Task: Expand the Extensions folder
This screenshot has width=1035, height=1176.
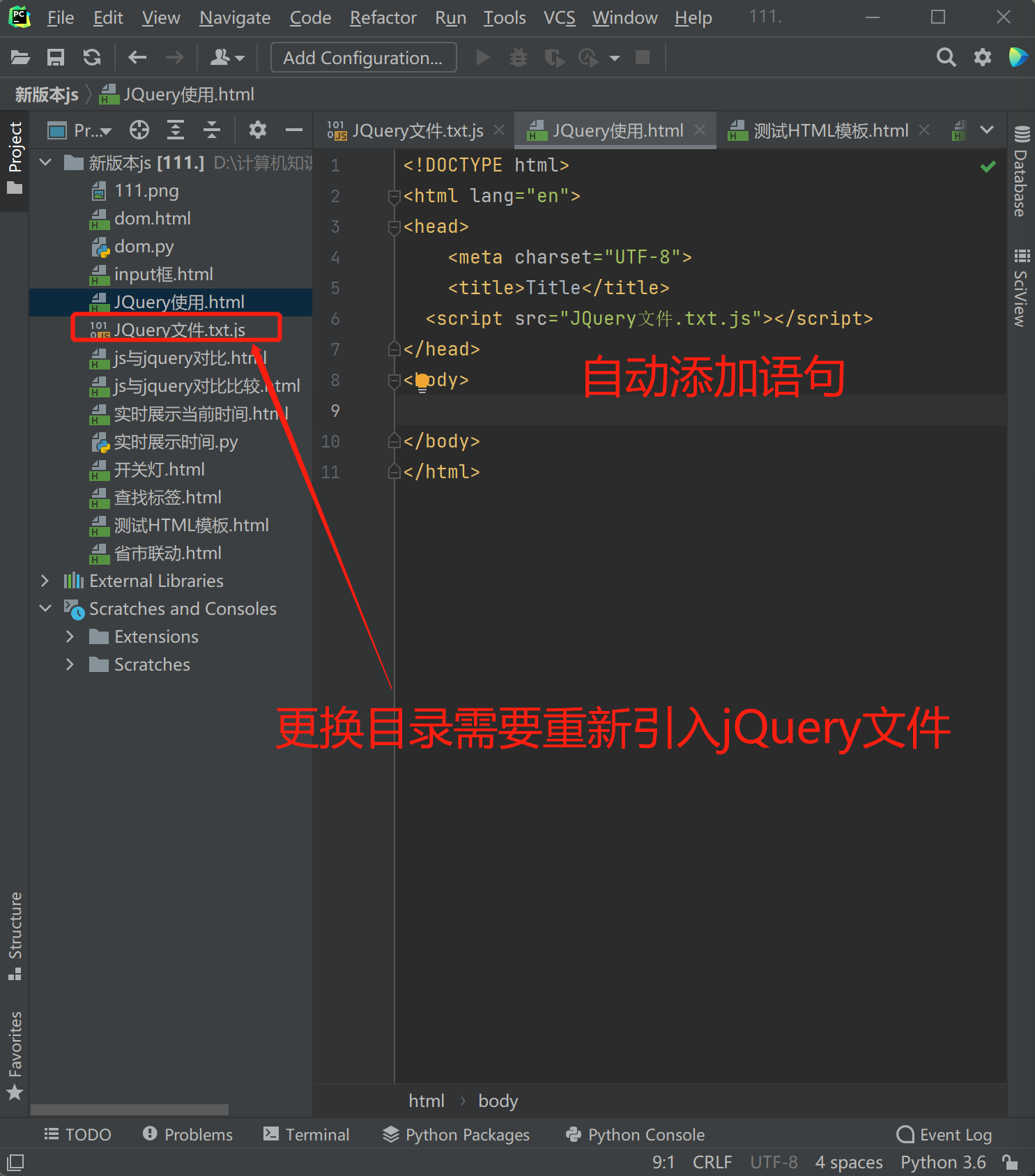Action: [70, 636]
